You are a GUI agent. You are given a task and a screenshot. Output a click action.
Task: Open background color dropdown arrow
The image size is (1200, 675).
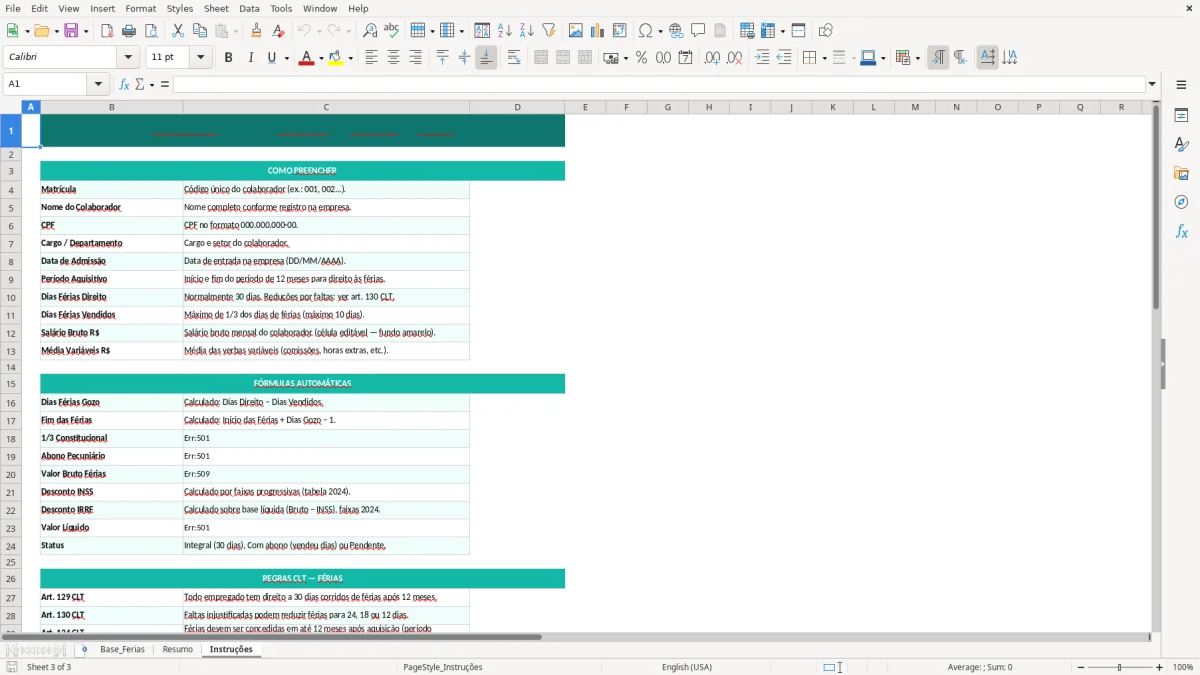(350, 58)
